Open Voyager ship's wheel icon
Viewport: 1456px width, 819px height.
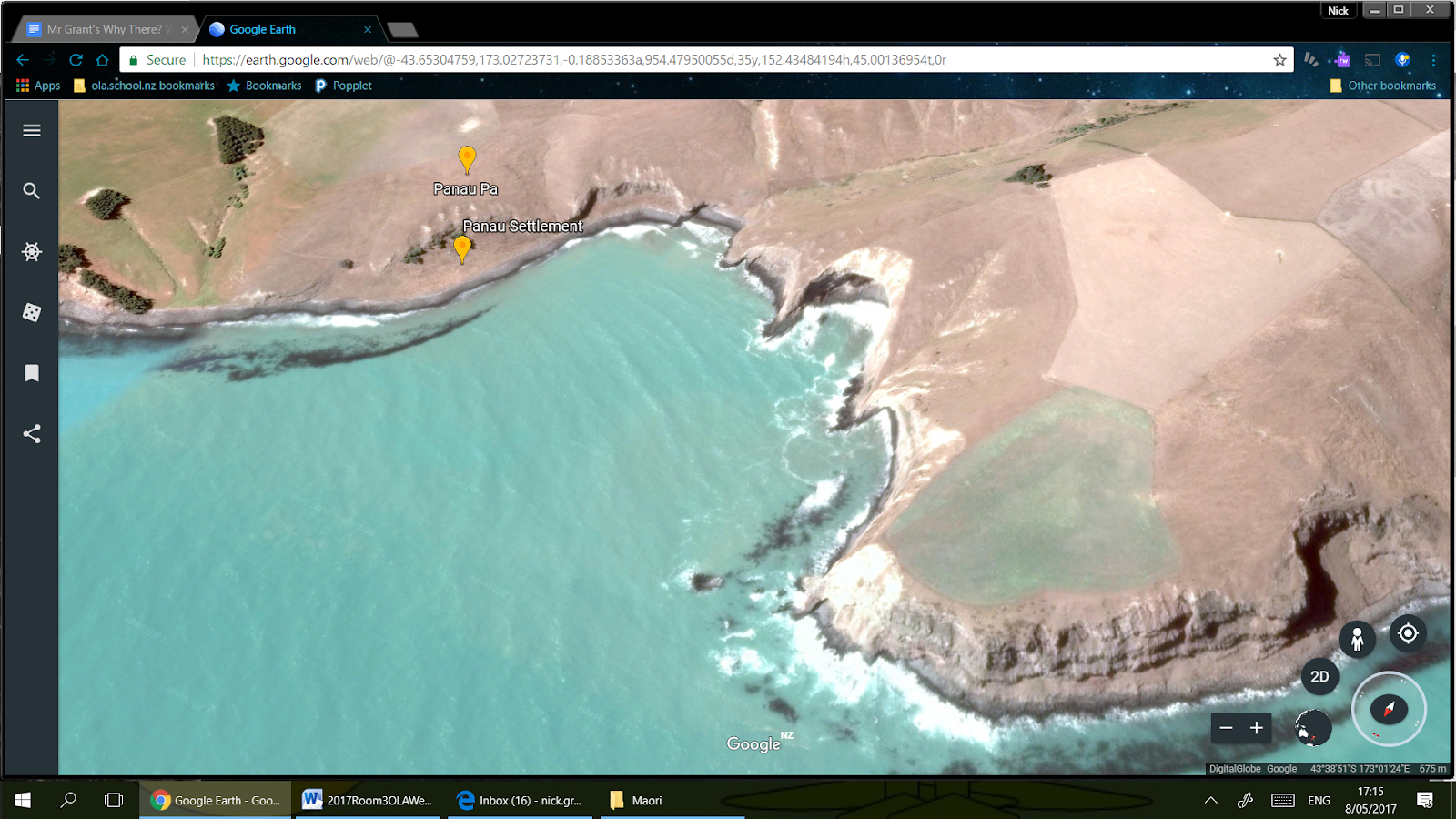(x=31, y=252)
